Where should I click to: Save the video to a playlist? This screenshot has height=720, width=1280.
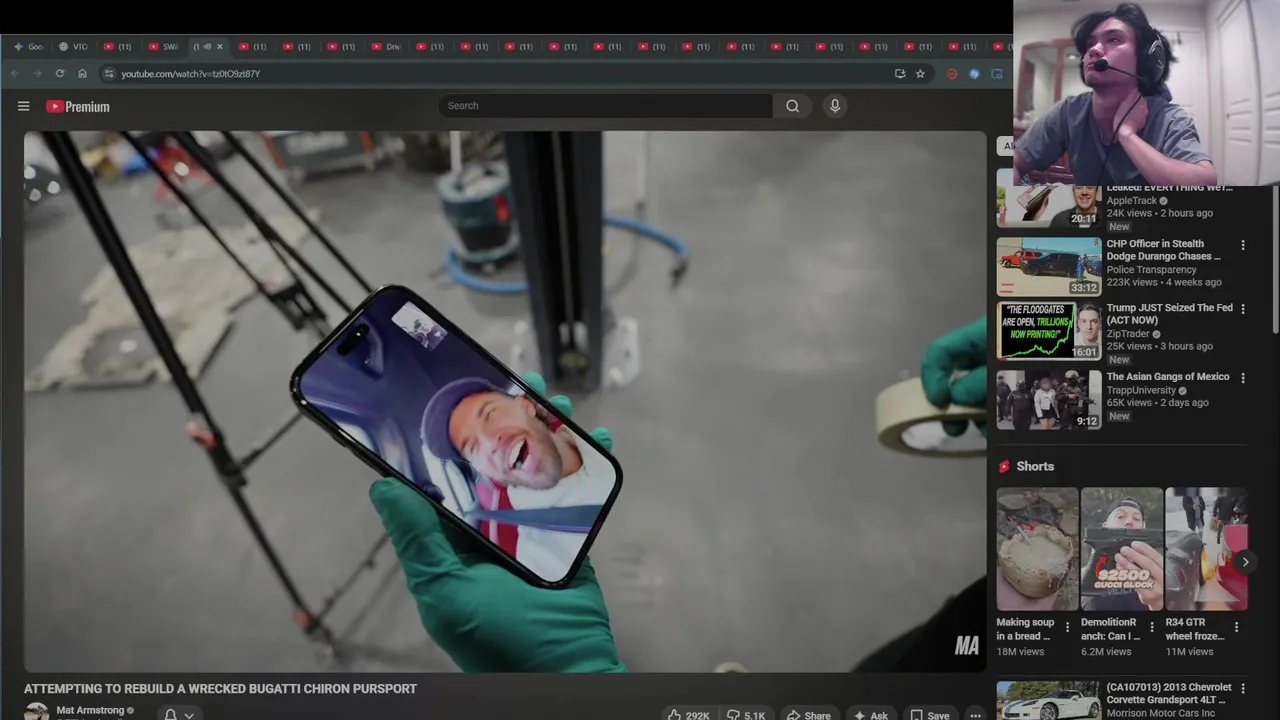pos(929,715)
